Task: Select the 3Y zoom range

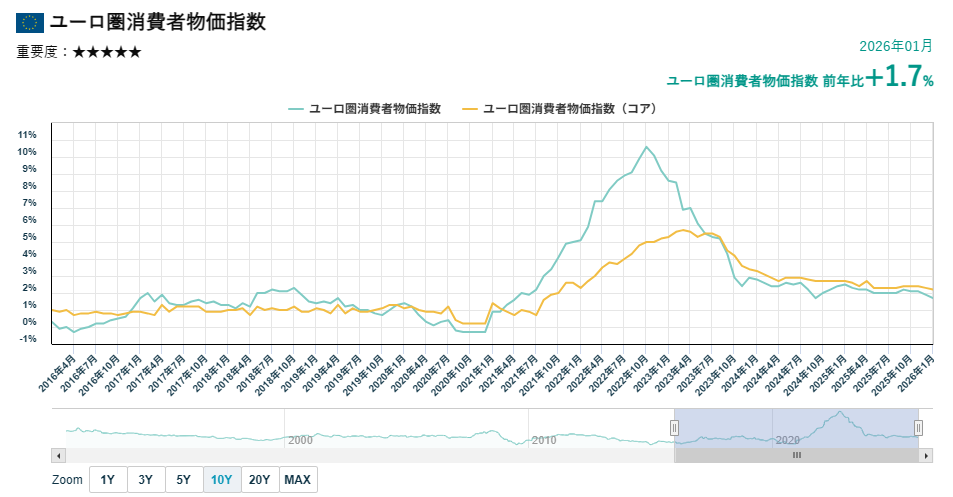Action: point(145,479)
